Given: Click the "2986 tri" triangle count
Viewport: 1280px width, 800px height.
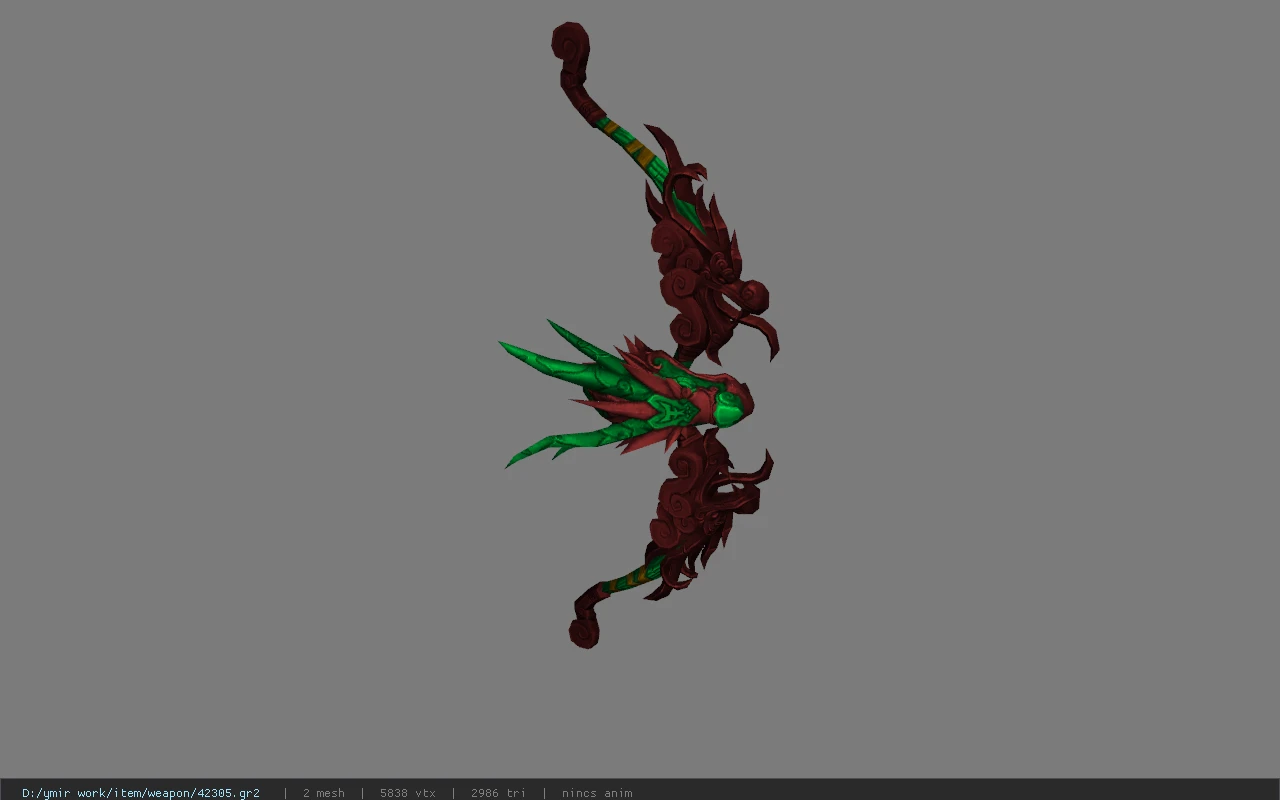Looking at the screenshot, I should [x=498, y=793].
